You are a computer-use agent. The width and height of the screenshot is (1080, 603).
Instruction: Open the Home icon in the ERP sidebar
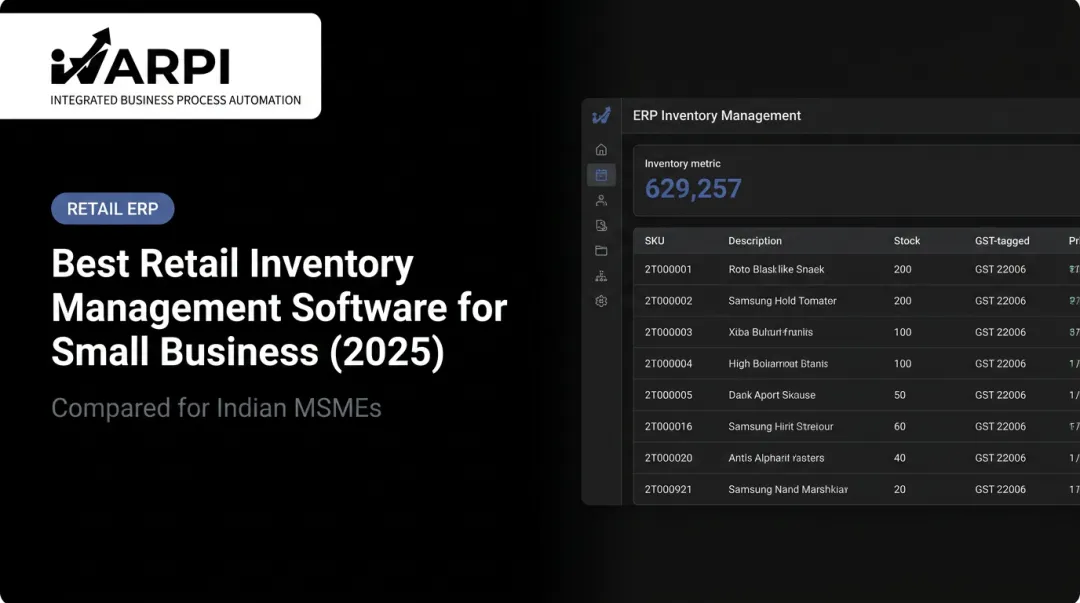[x=601, y=150]
